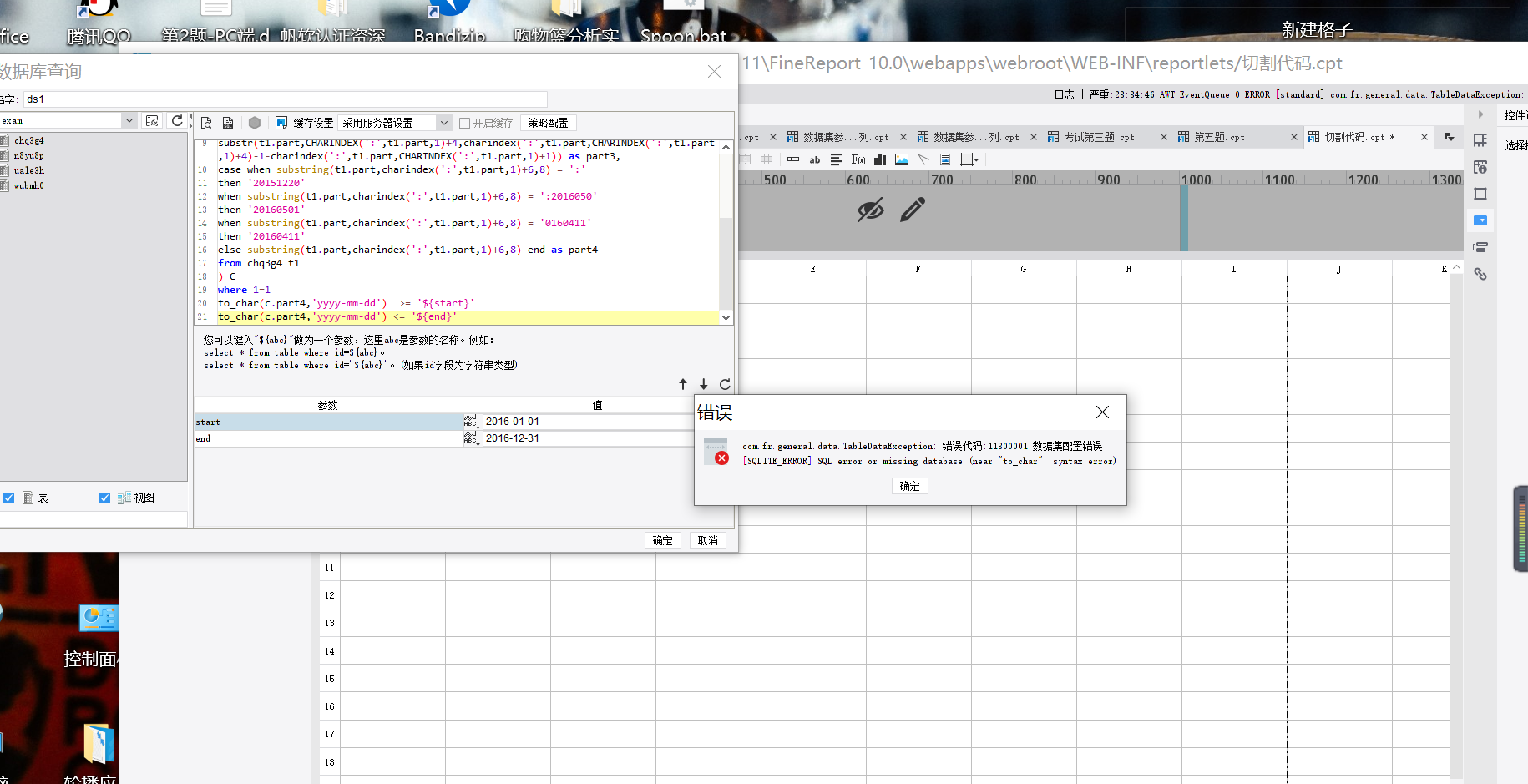Click the paragraph align-lines toolbar icon
The height and width of the screenshot is (784, 1528).
pos(836,159)
